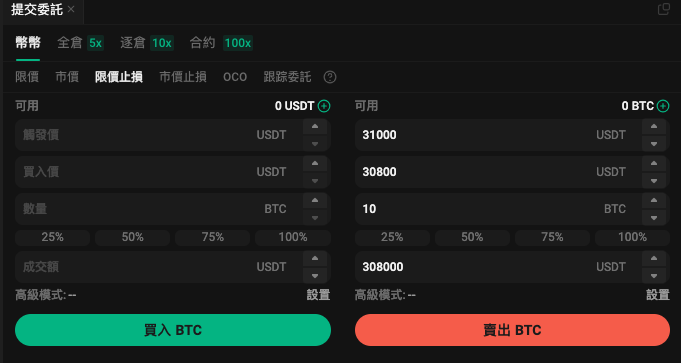Click the green 買入 BTC button

(x=173, y=330)
